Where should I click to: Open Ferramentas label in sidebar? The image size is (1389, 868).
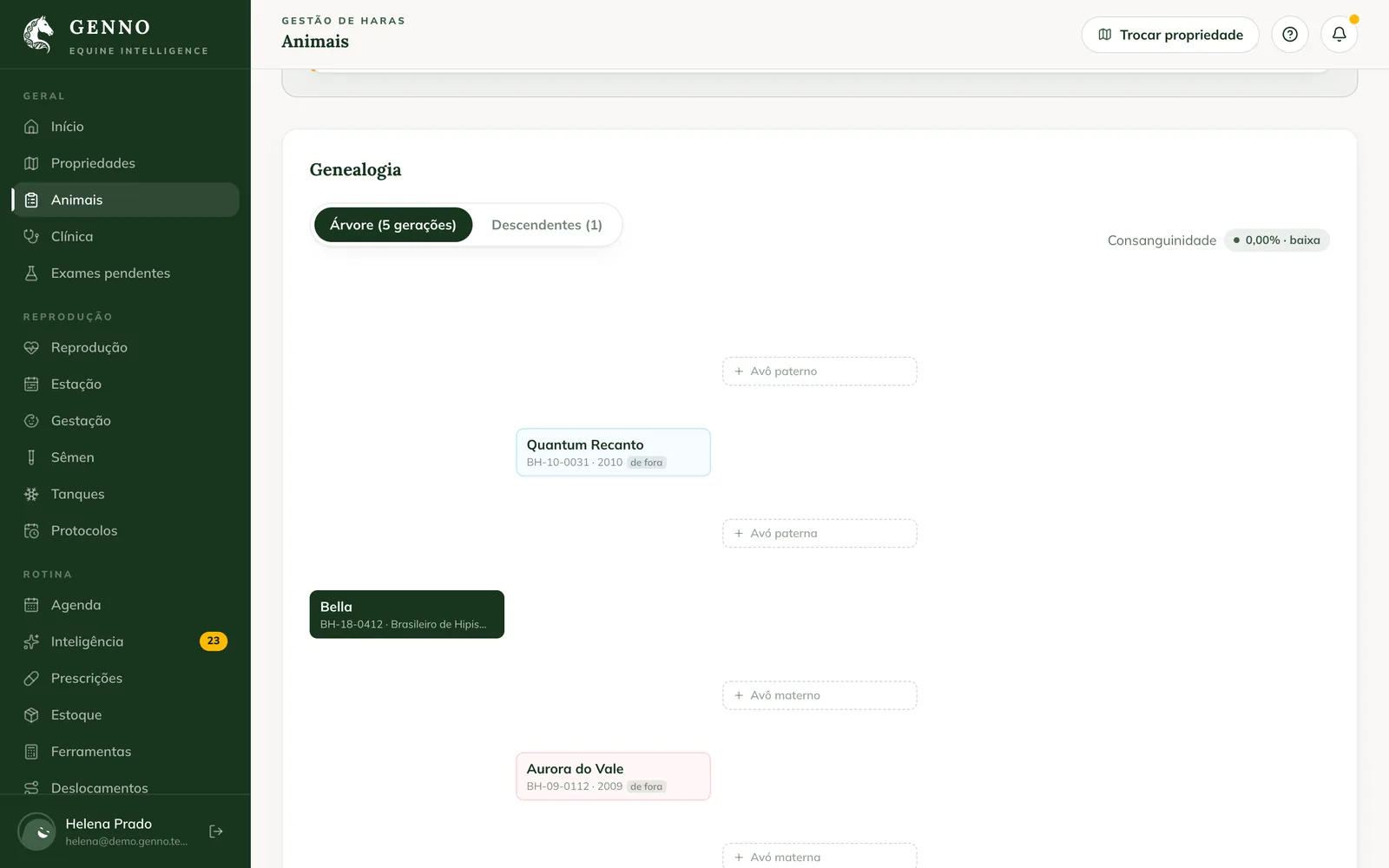tap(91, 752)
